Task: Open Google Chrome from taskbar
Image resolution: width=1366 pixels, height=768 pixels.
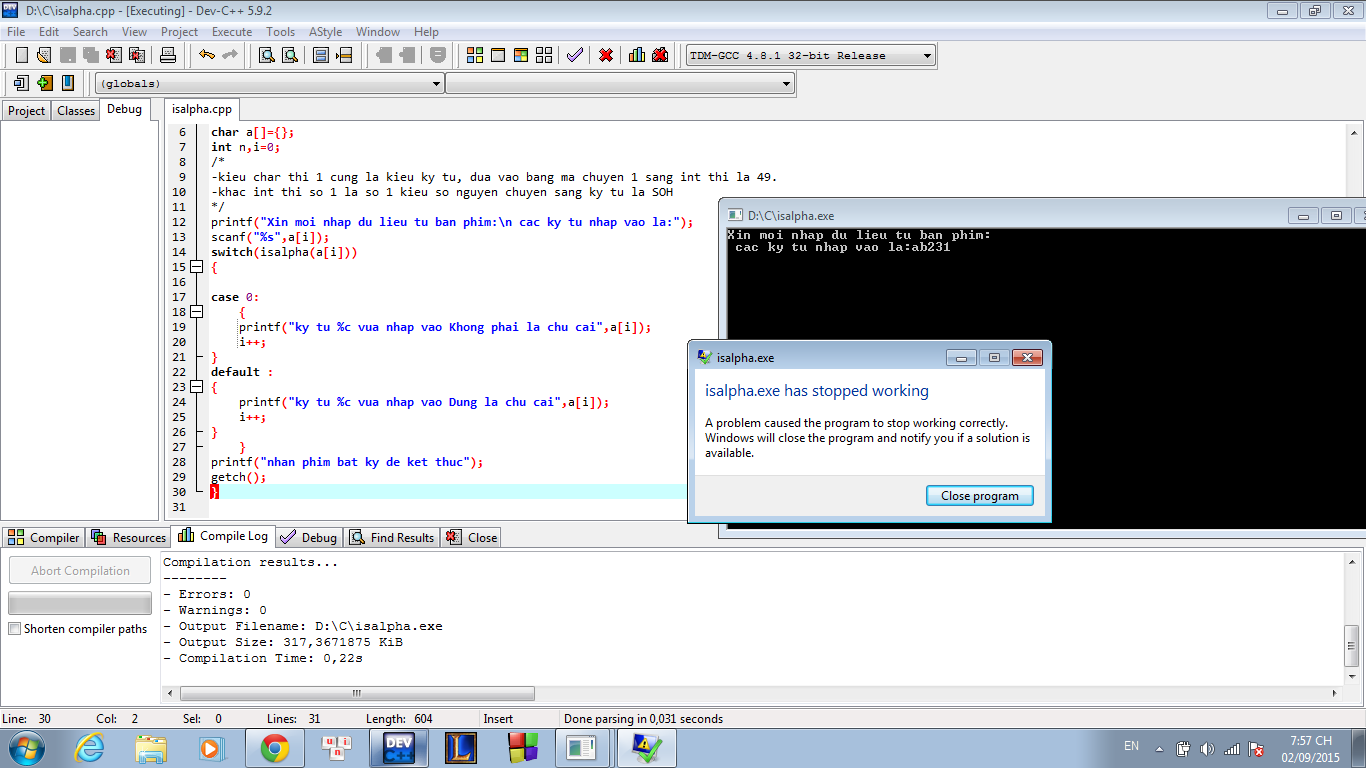Action: 275,747
